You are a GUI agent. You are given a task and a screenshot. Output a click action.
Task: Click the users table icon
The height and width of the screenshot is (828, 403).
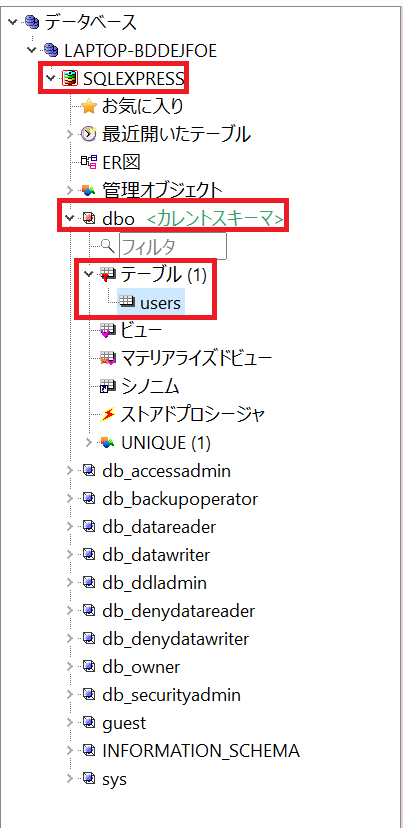(127, 302)
